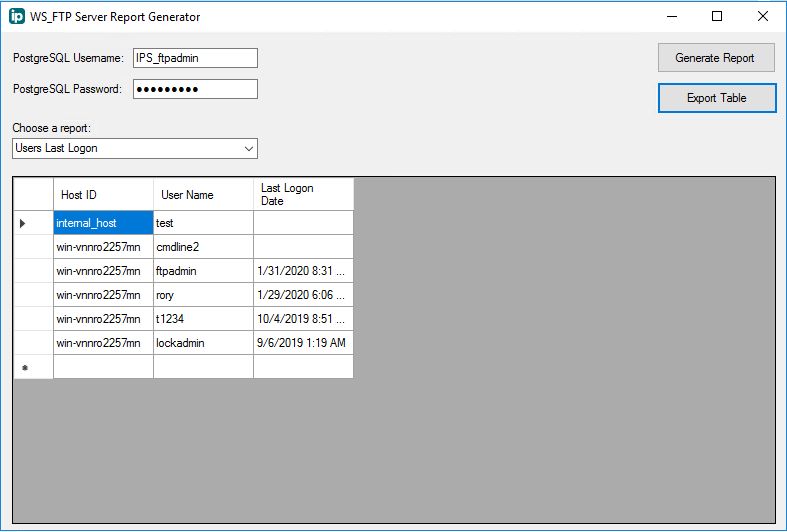Screen dimensions: 787x532
Task: Open the Choose a report dropdown
Action: [135, 149]
